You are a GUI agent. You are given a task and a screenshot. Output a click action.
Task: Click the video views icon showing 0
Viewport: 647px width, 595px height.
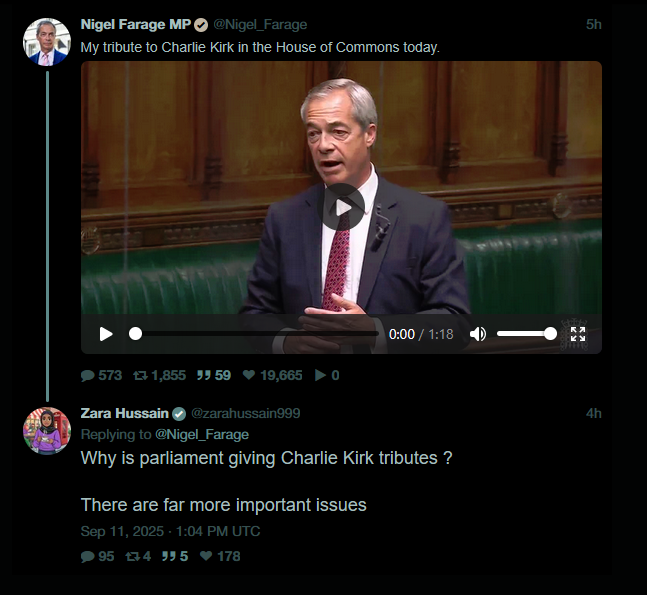pyautogui.click(x=320, y=375)
